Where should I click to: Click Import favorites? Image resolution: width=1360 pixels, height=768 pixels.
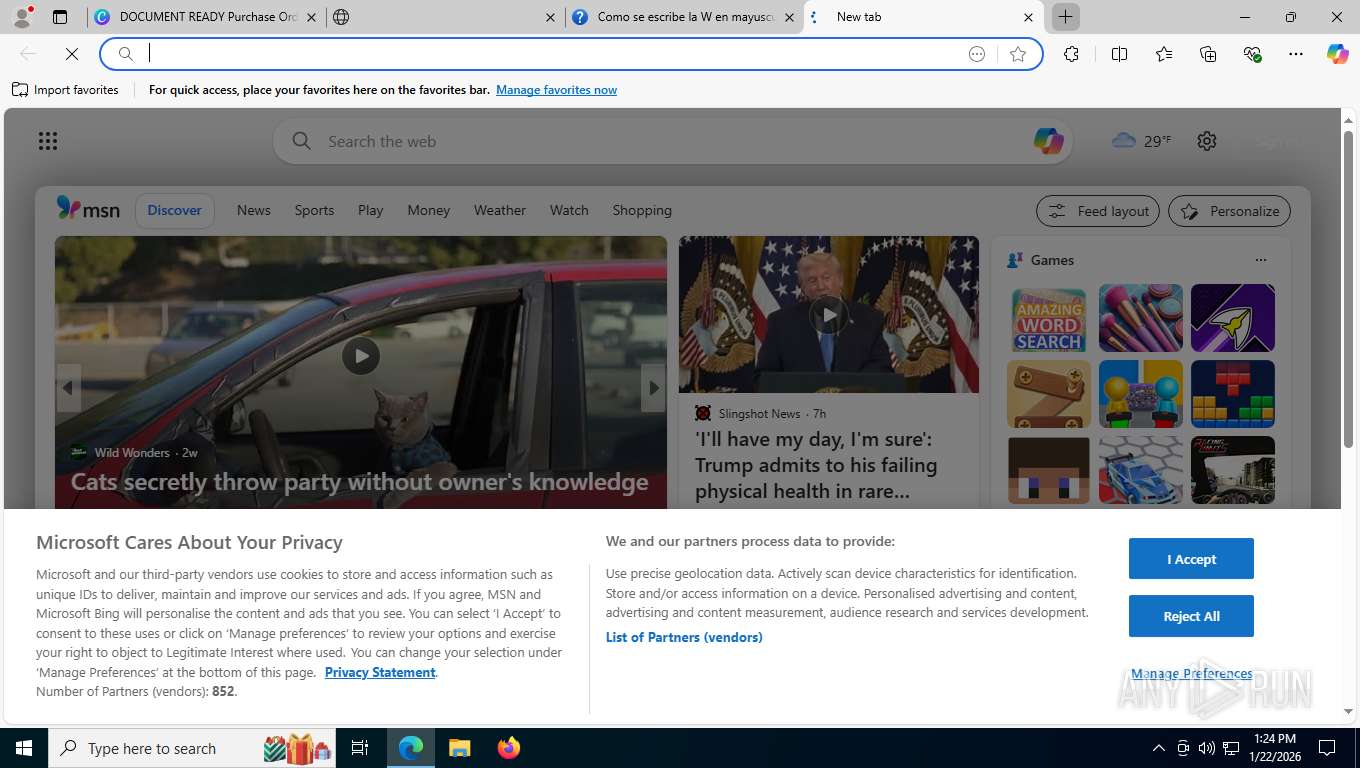tap(65, 90)
